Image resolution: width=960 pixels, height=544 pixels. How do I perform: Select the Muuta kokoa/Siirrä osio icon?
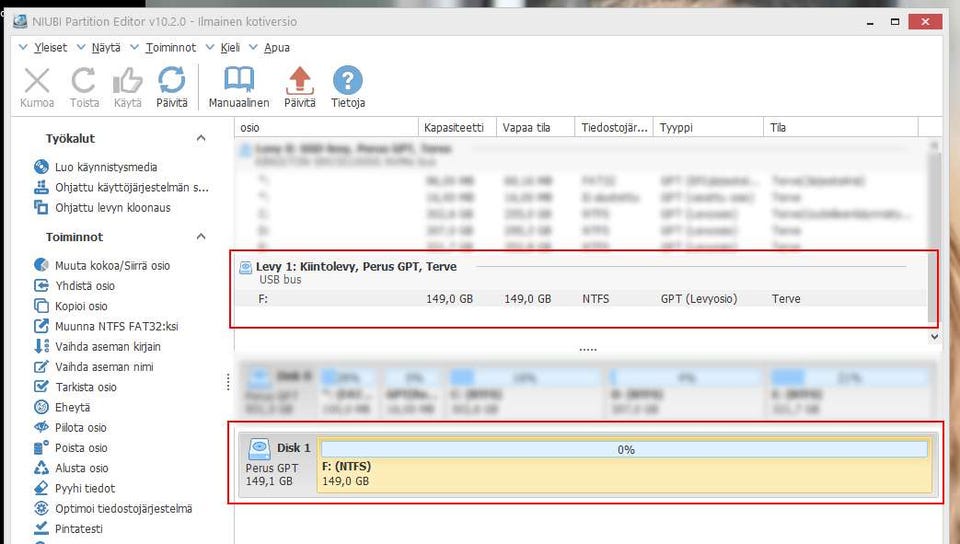pos(41,265)
